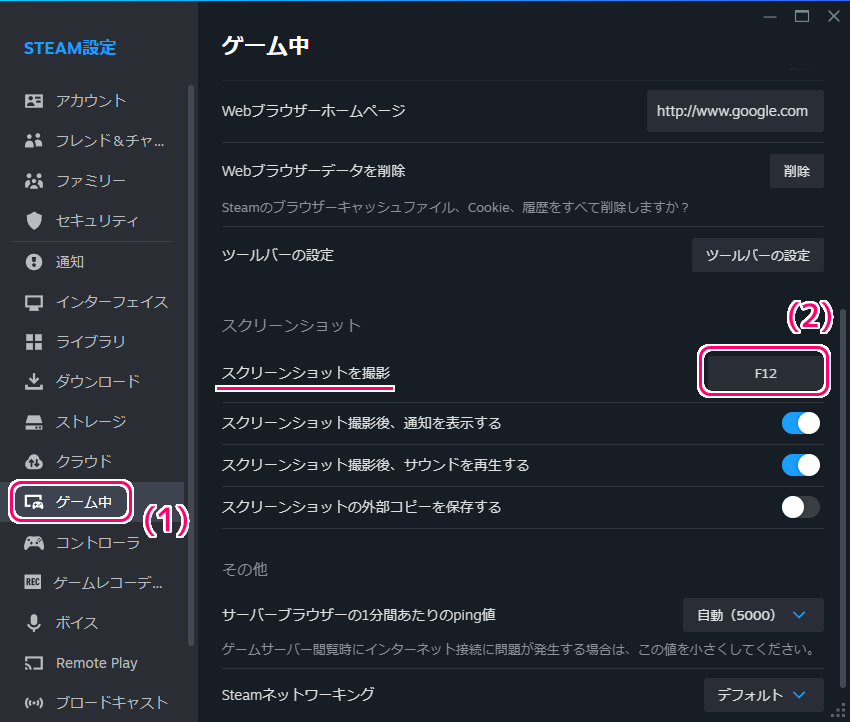Viewport: 850px width, 722px height.
Task: Open ライブラリ settings
Action: coord(91,342)
